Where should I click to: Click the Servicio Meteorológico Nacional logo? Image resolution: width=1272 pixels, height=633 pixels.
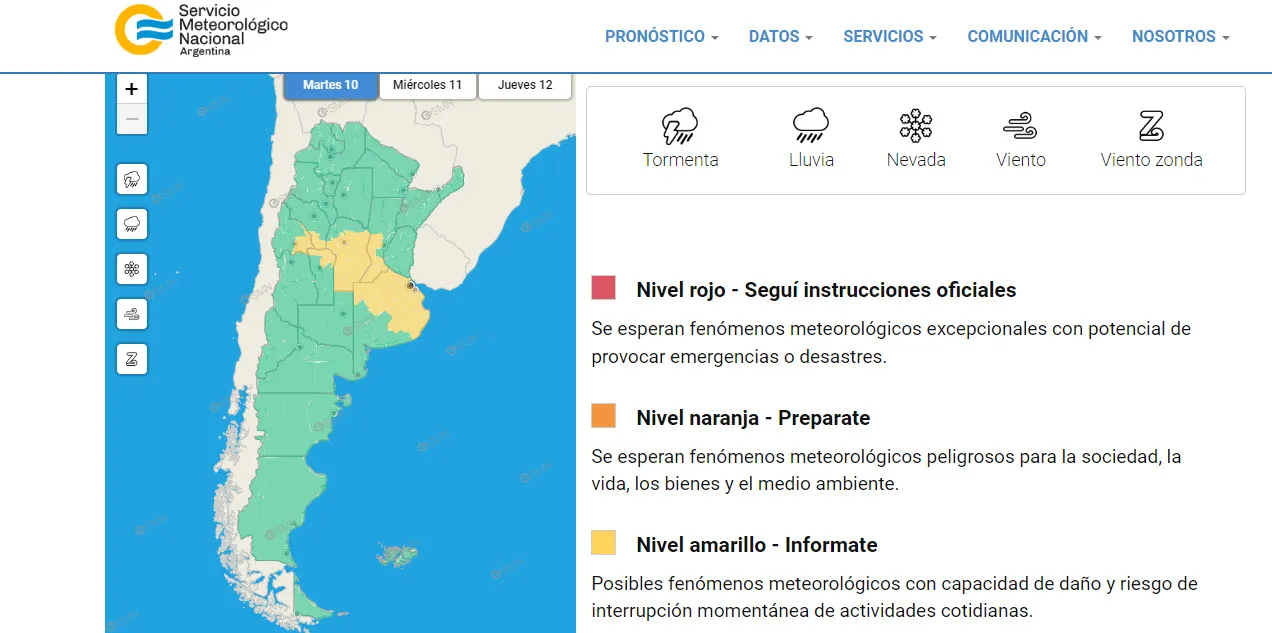200,29
